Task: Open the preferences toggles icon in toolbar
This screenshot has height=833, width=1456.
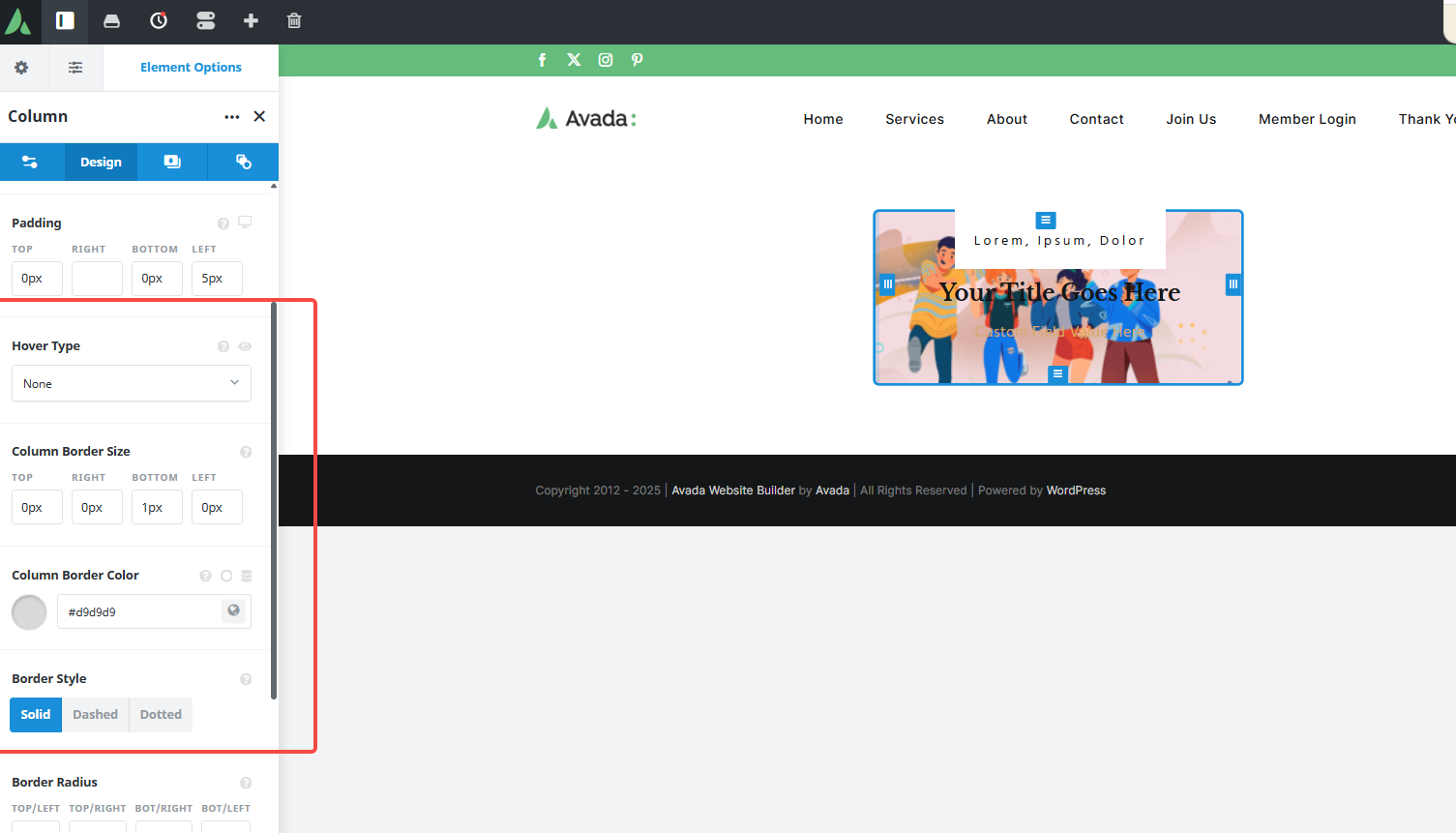Action: click(205, 21)
